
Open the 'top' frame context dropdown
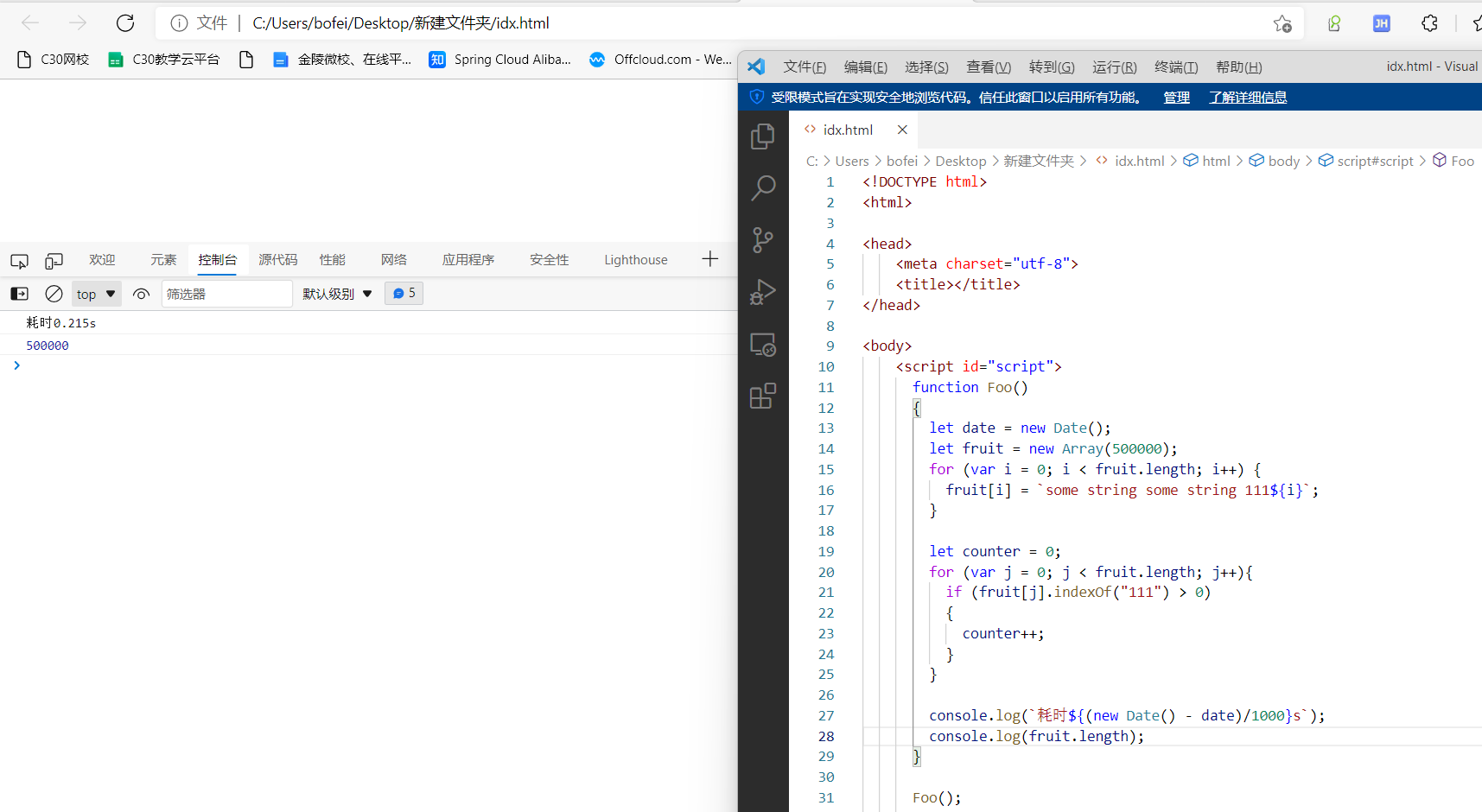96,294
